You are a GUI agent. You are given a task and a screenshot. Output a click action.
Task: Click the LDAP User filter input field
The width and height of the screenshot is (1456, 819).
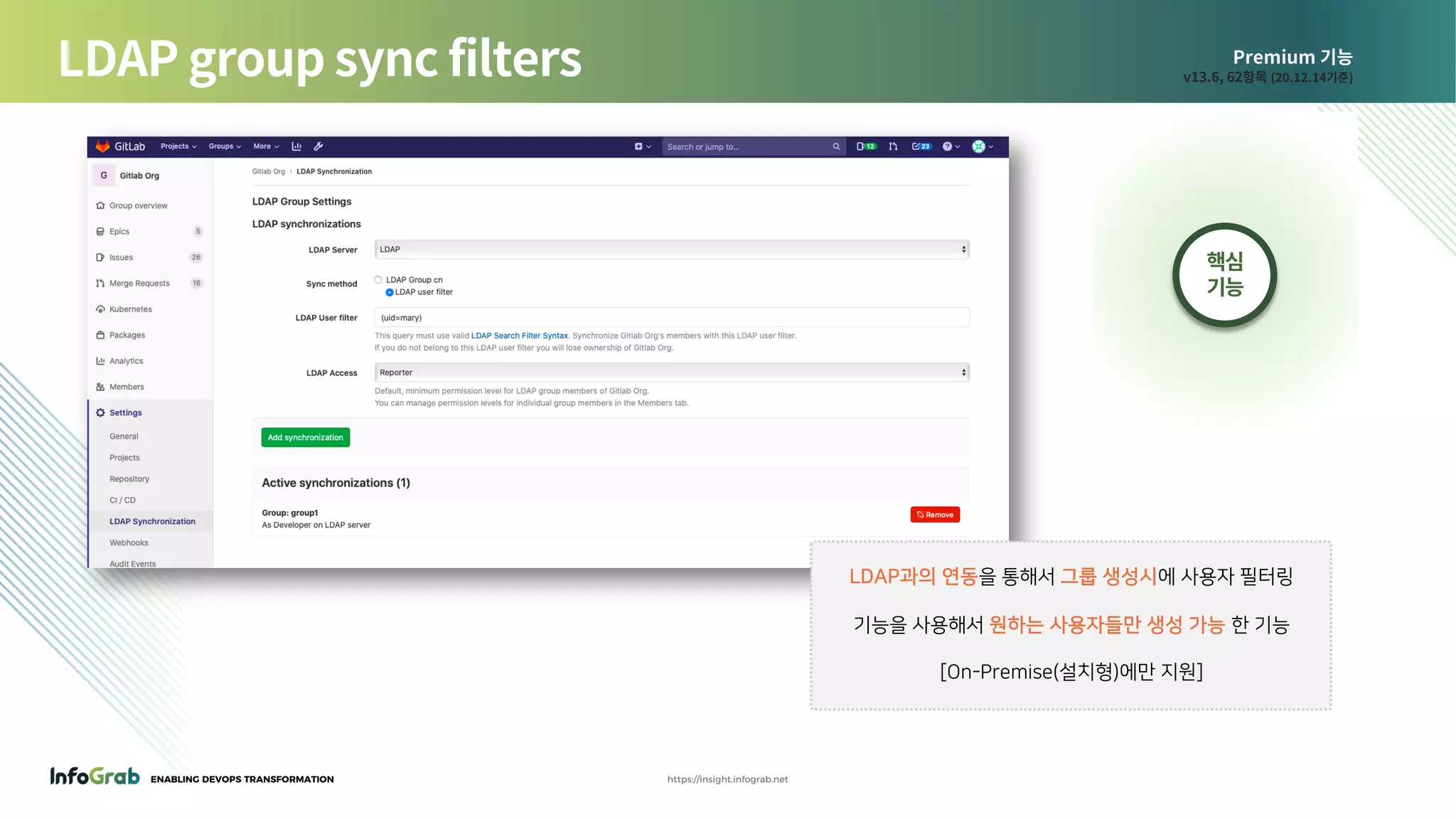pyautogui.click(x=672, y=318)
